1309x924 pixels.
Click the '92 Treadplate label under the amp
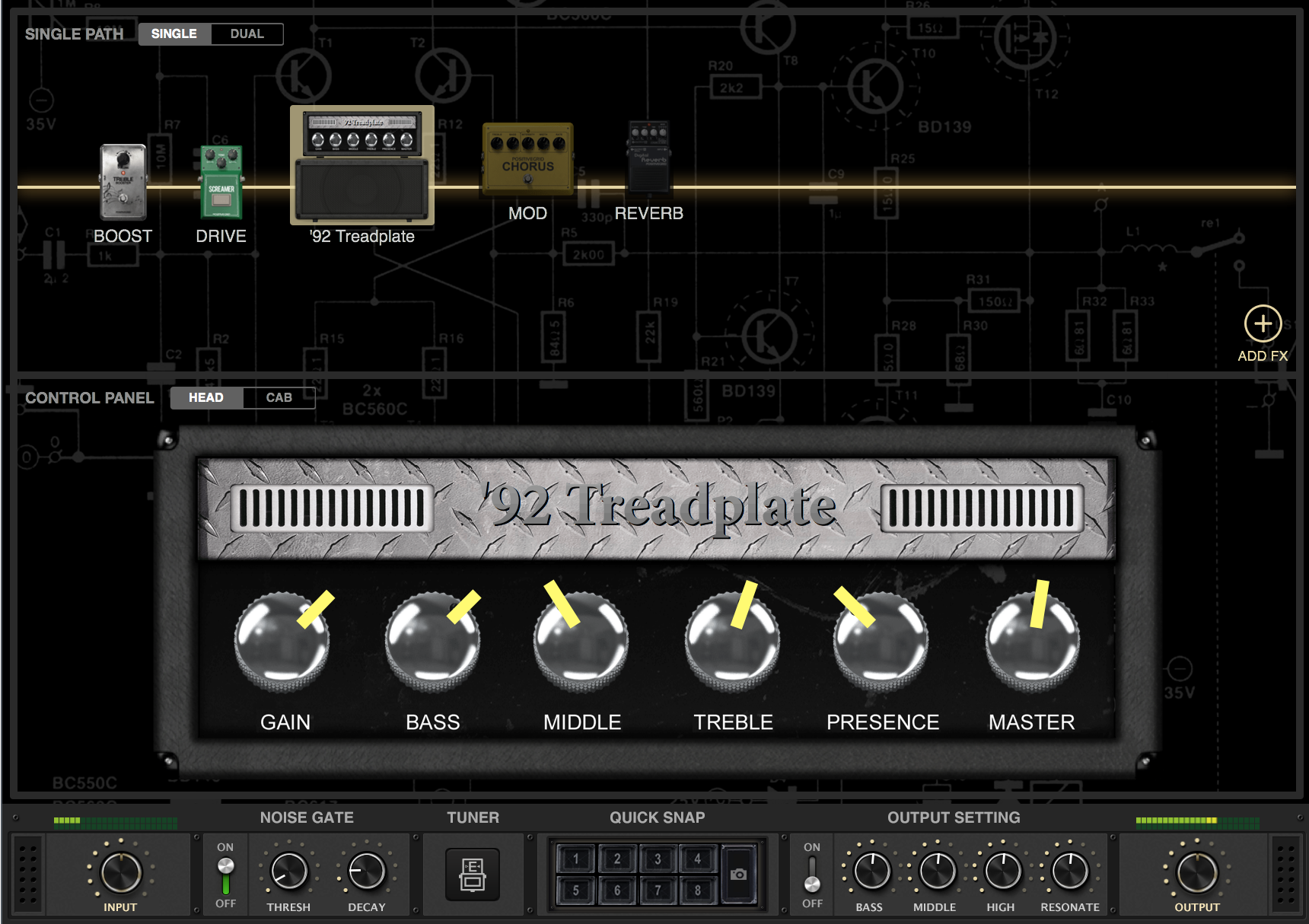pos(362,236)
